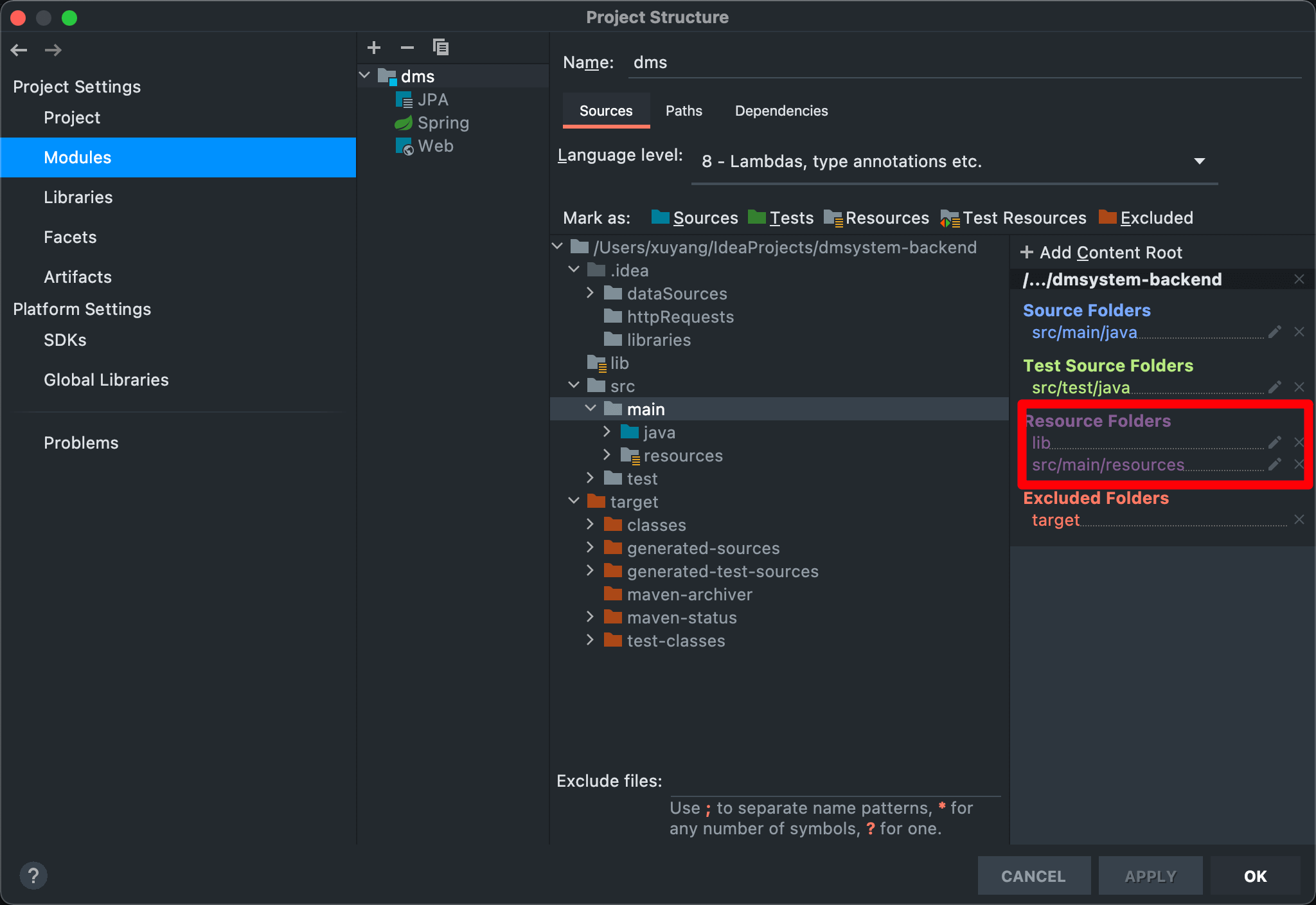Switch to the Dependencies tab
Screen dimensions: 1316x905
coord(781,111)
